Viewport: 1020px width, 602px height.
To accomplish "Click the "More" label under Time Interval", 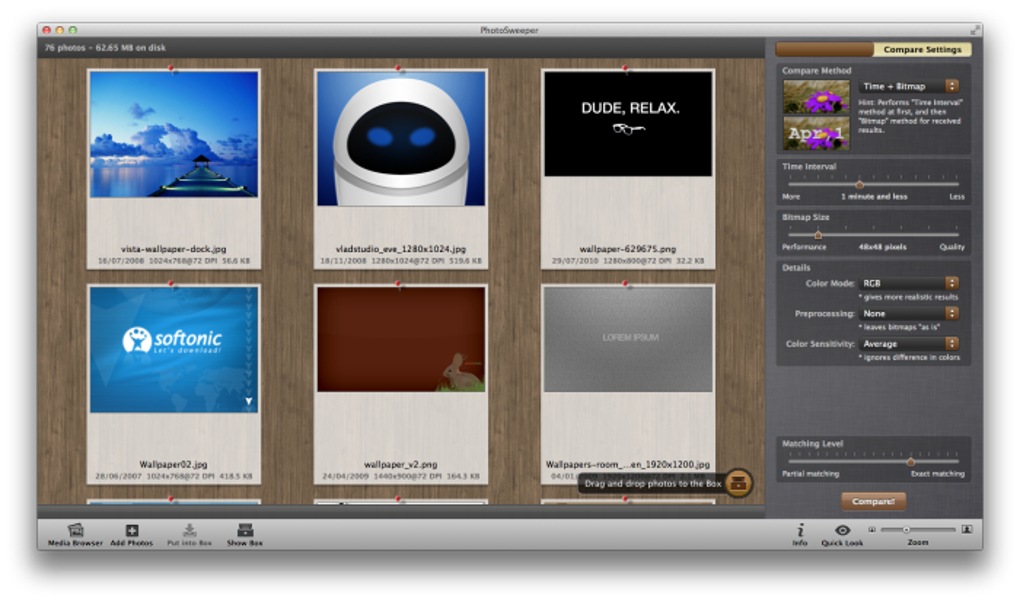I will point(791,197).
